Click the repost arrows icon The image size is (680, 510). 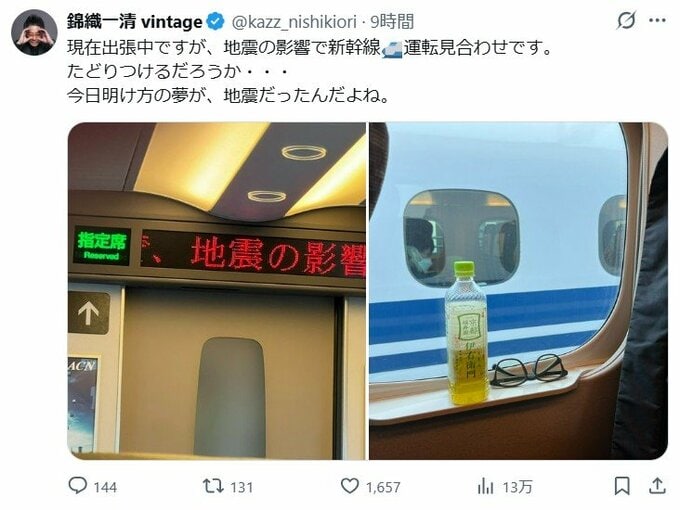click(x=213, y=485)
